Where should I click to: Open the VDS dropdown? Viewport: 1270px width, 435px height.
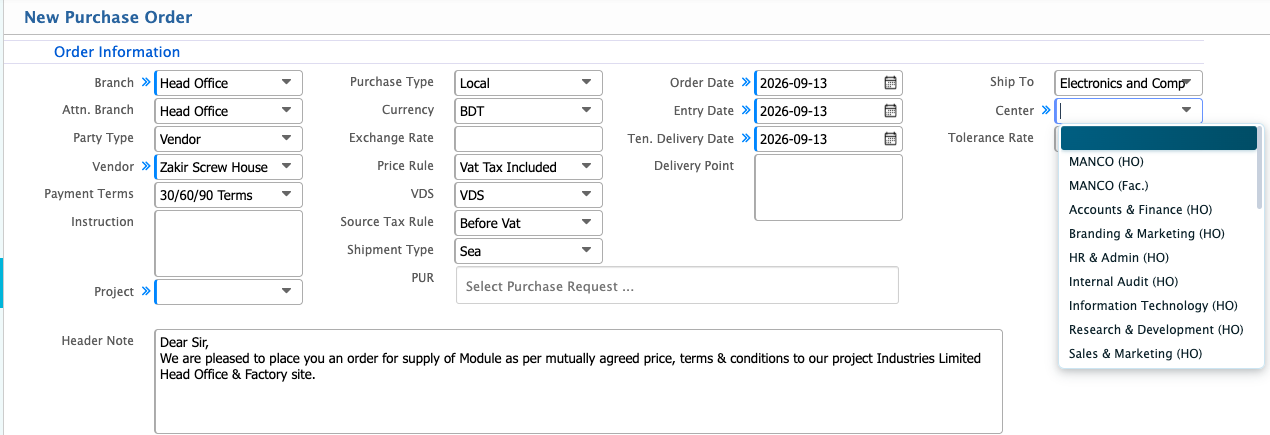tap(529, 195)
